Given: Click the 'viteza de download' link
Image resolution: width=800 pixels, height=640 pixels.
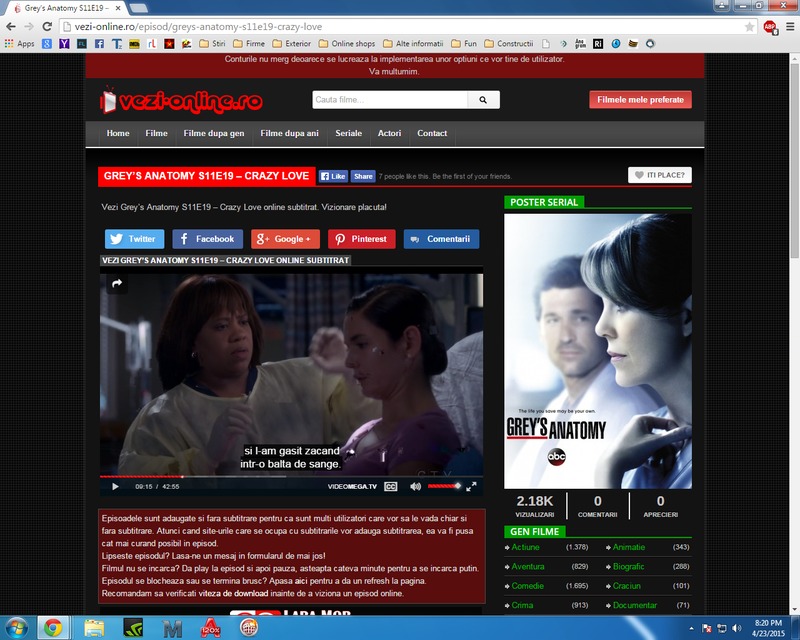Looking at the screenshot, I should coord(233,594).
